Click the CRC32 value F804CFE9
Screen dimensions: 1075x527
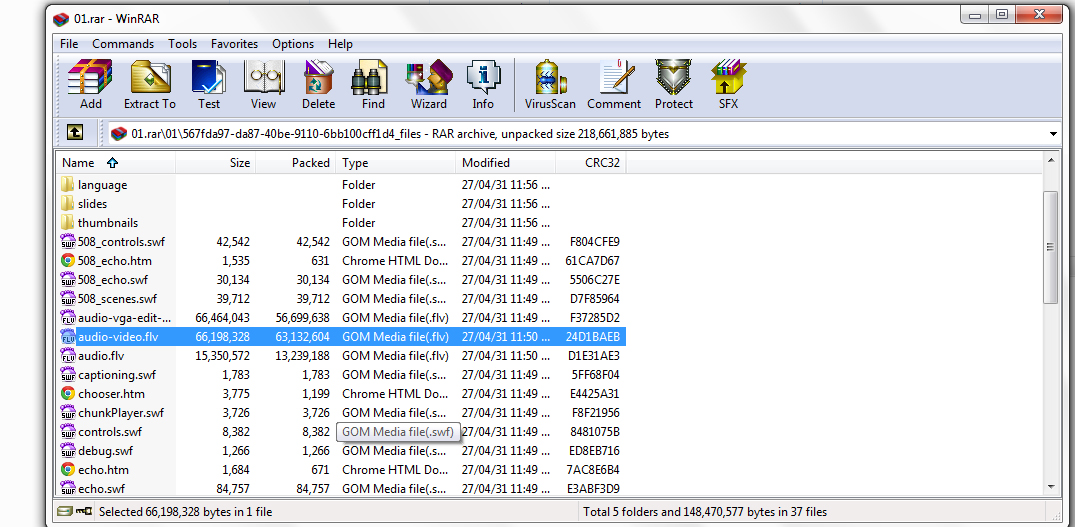coord(594,241)
